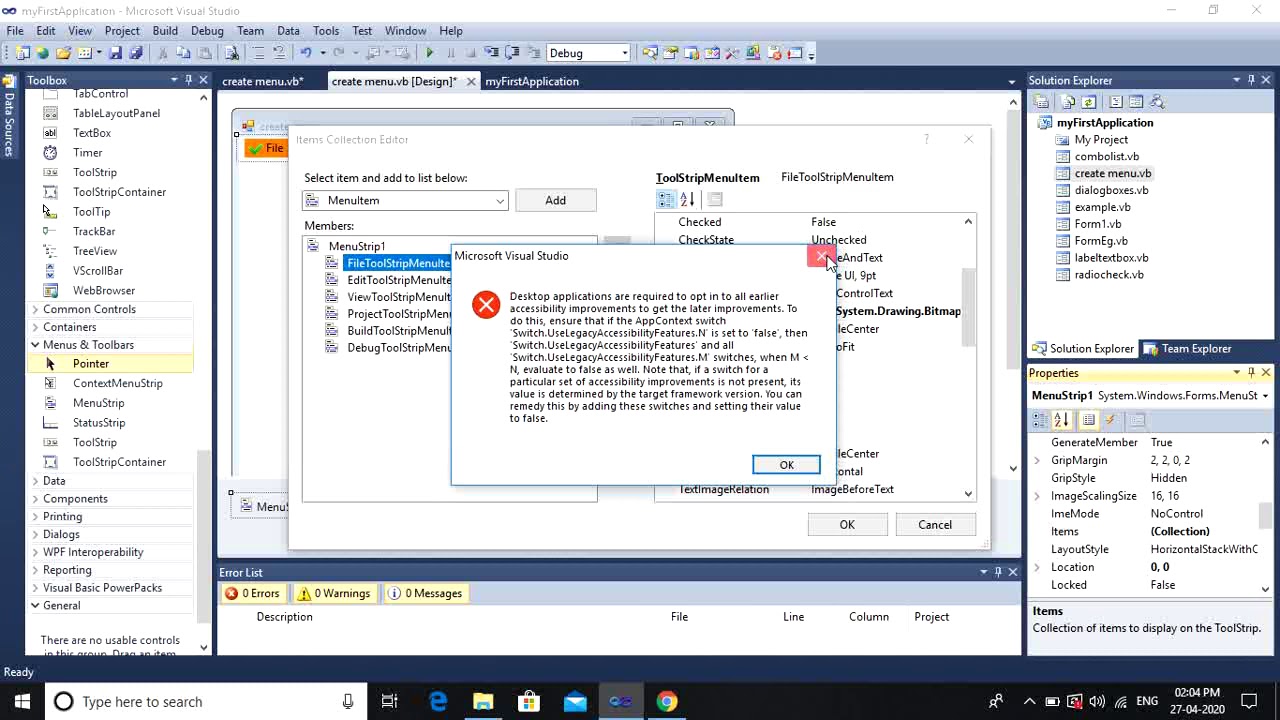Open Properties Window via toolbar icon
Screen dimensions: 1280x720
pos(670,53)
